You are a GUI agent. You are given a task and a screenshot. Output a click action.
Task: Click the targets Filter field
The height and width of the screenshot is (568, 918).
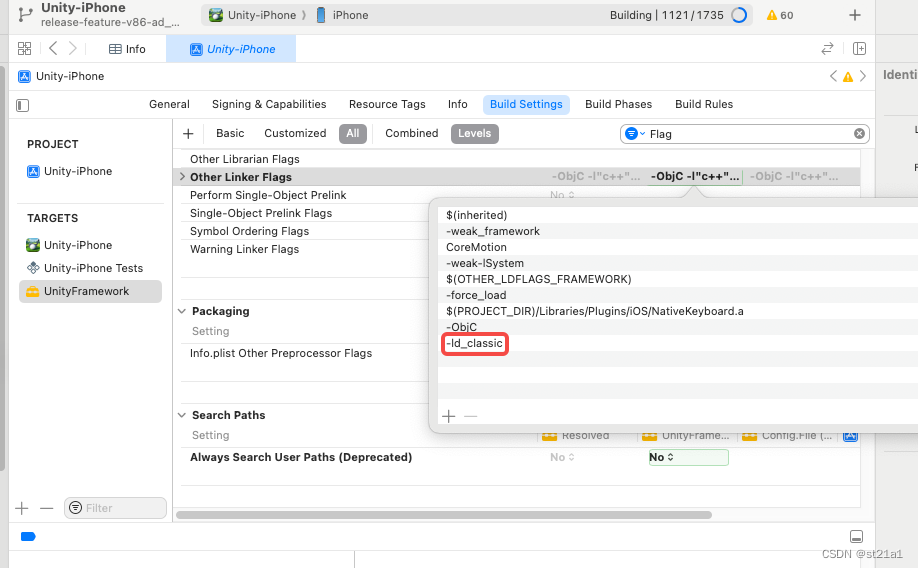pos(115,508)
